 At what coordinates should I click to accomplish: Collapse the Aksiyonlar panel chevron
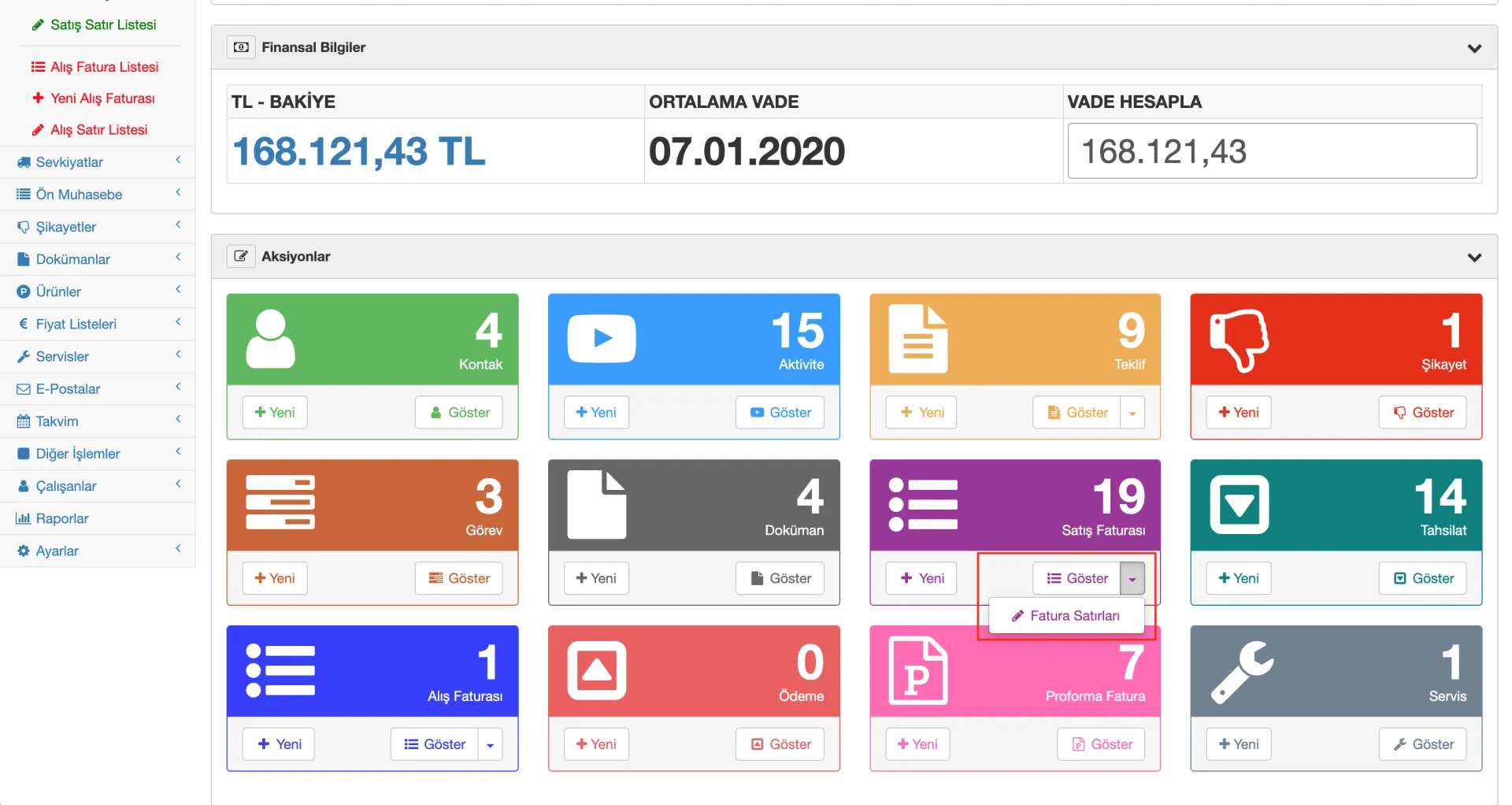(1474, 258)
